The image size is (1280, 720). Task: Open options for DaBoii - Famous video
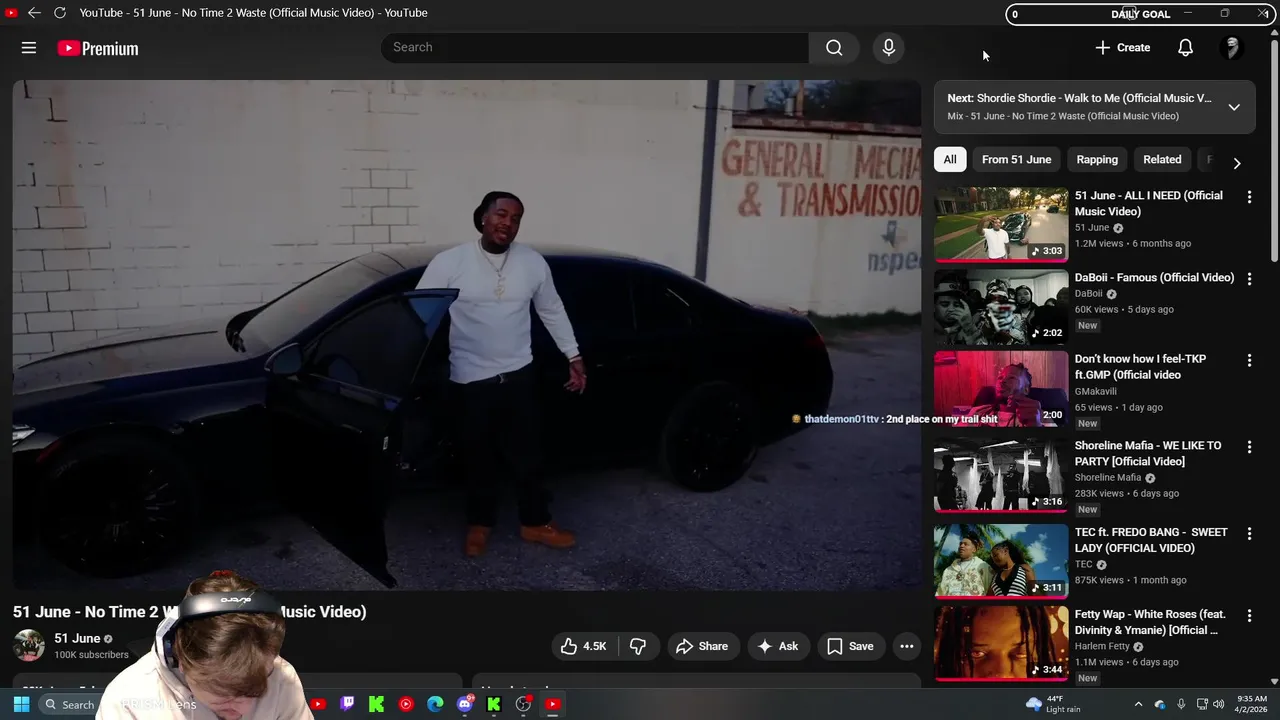[x=1249, y=279]
